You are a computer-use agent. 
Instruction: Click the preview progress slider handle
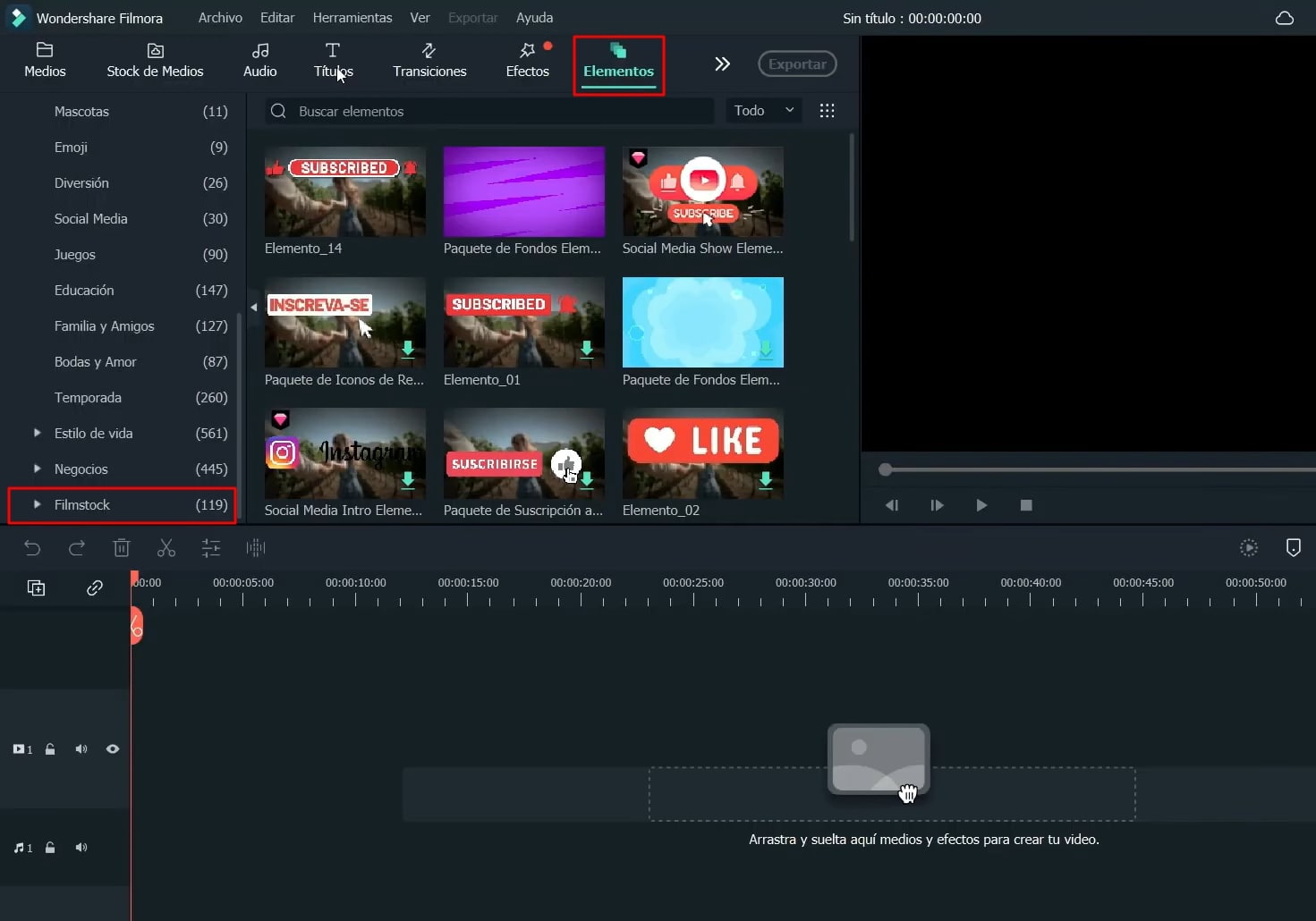pos(885,469)
